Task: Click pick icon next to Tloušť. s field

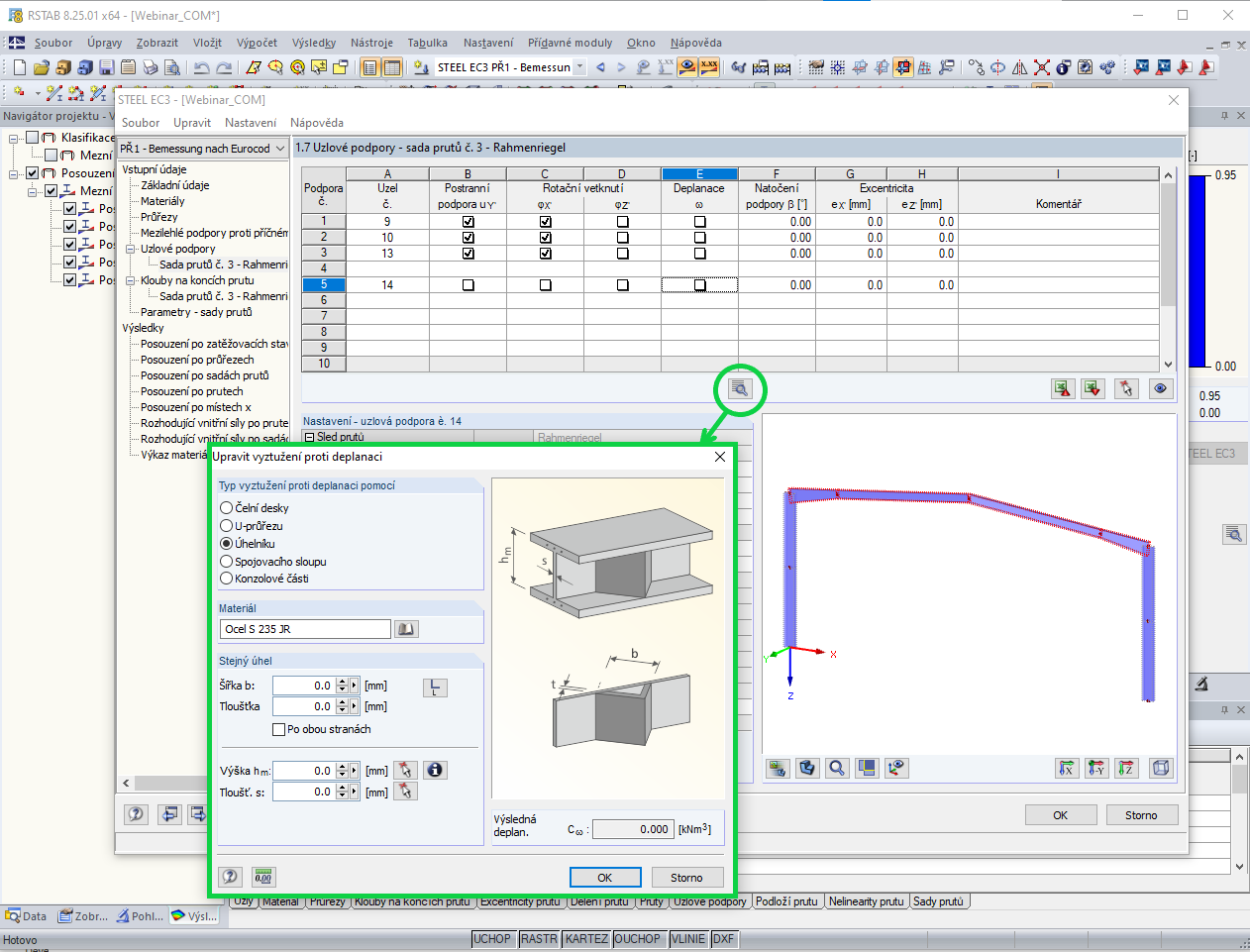Action: pos(405,792)
